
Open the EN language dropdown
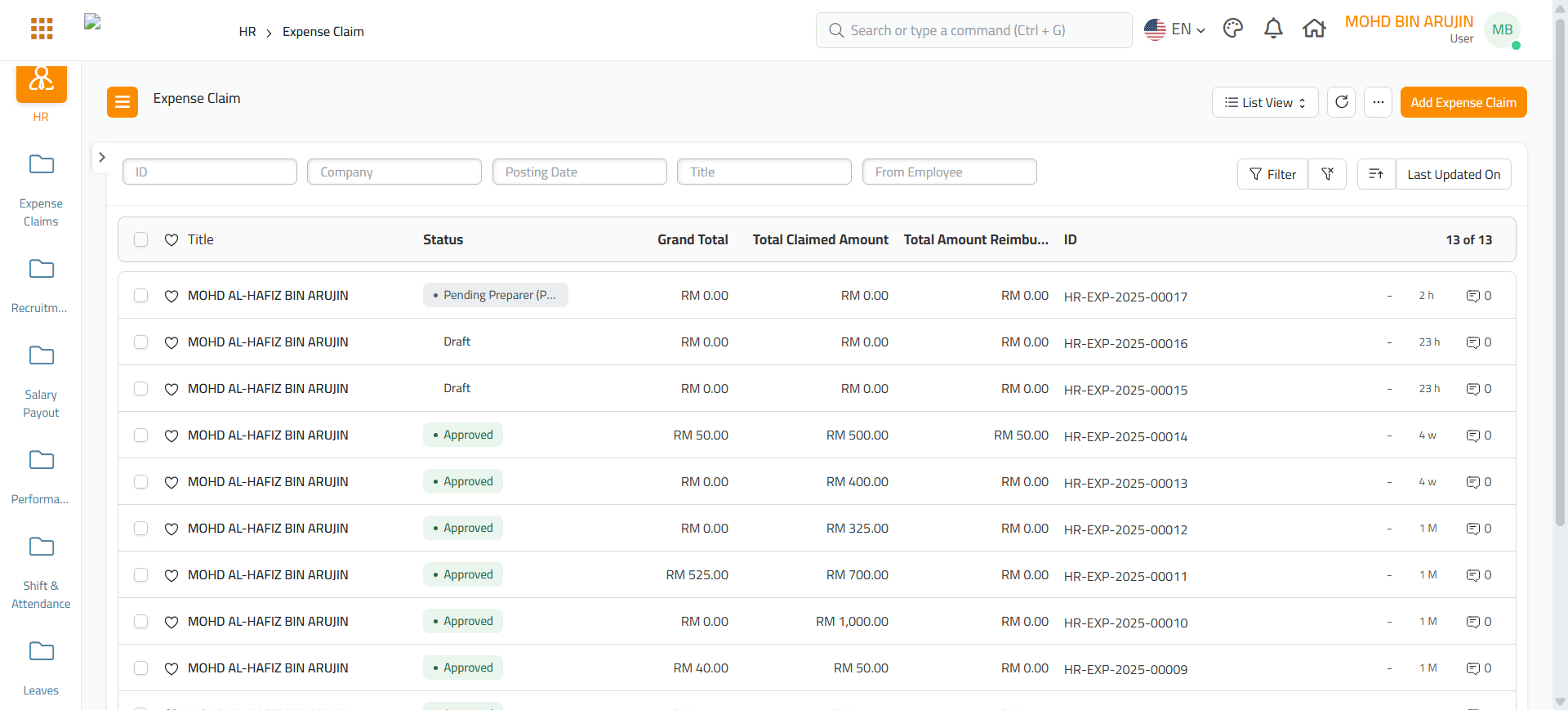(x=1174, y=29)
